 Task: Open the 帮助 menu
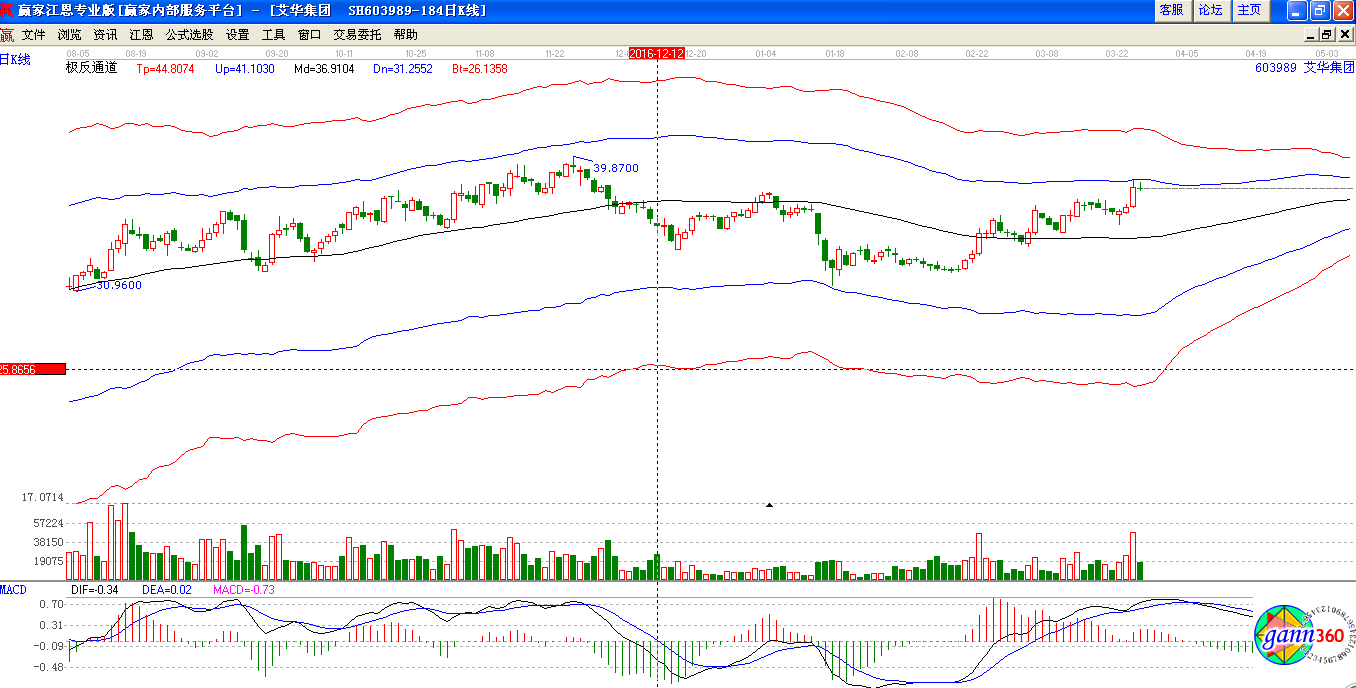[405, 34]
